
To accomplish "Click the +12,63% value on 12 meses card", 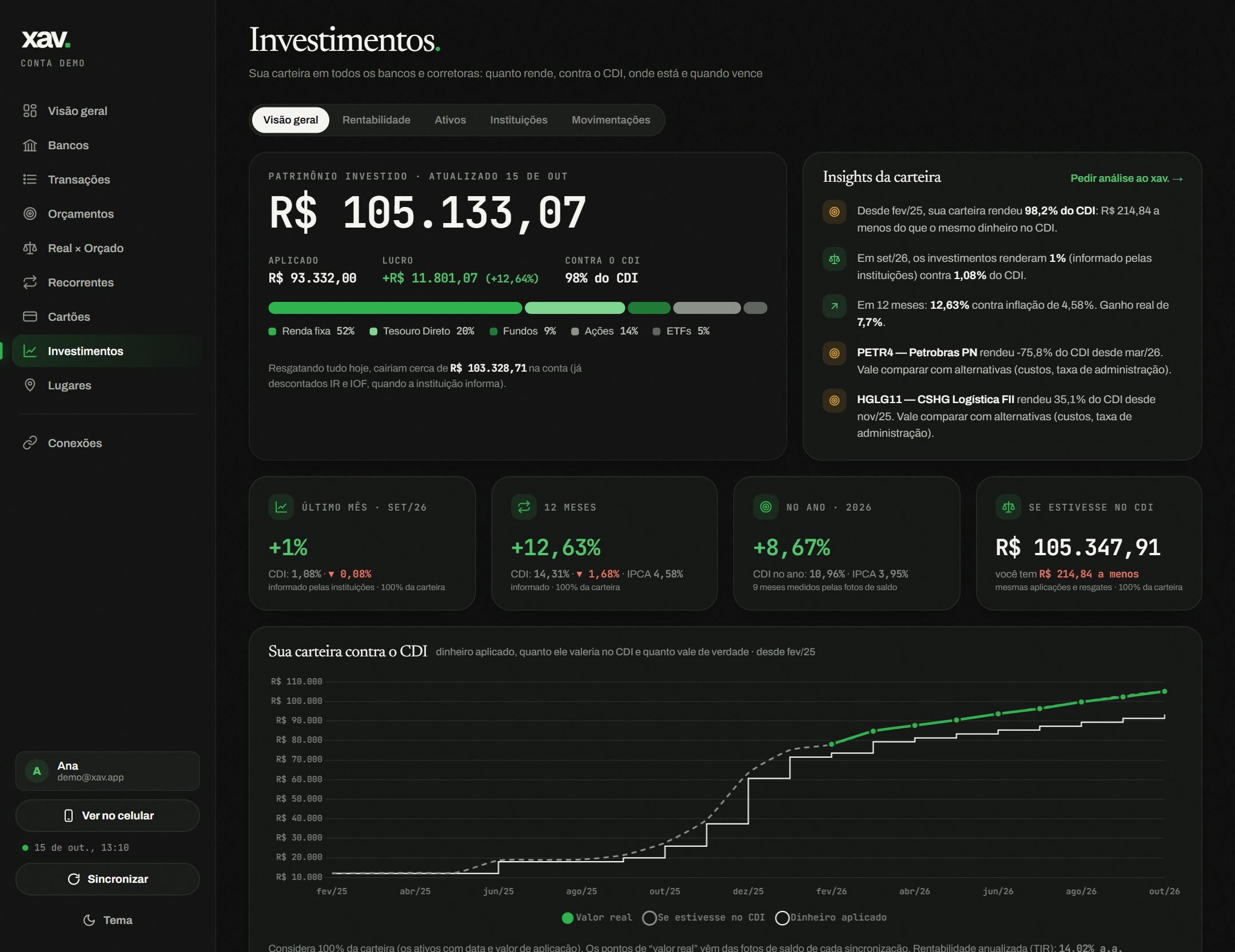I will 556,548.
